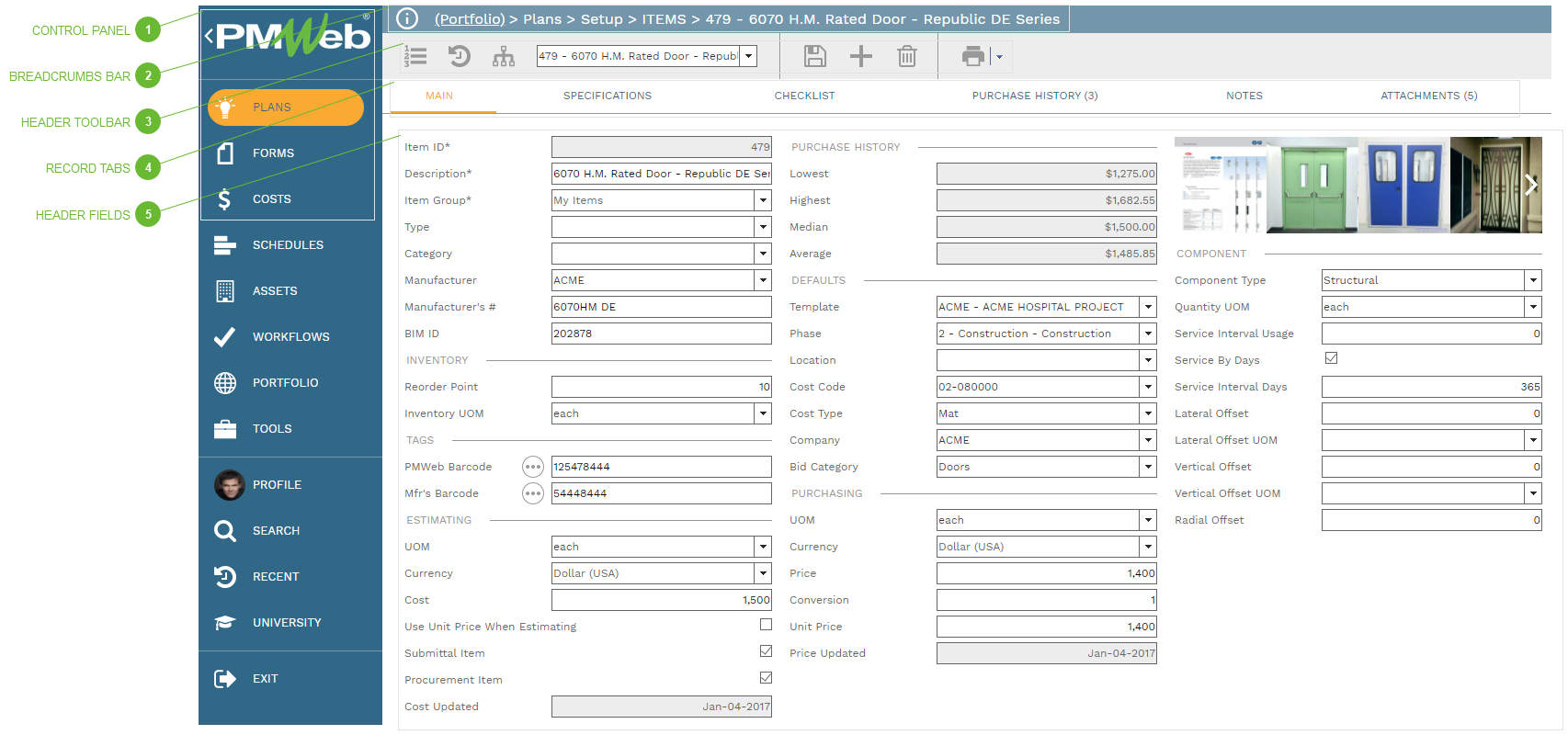Viewport: 1568px width, 735px height.
Task: Click the Save disk icon in toolbar
Action: pyautogui.click(x=814, y=57)
